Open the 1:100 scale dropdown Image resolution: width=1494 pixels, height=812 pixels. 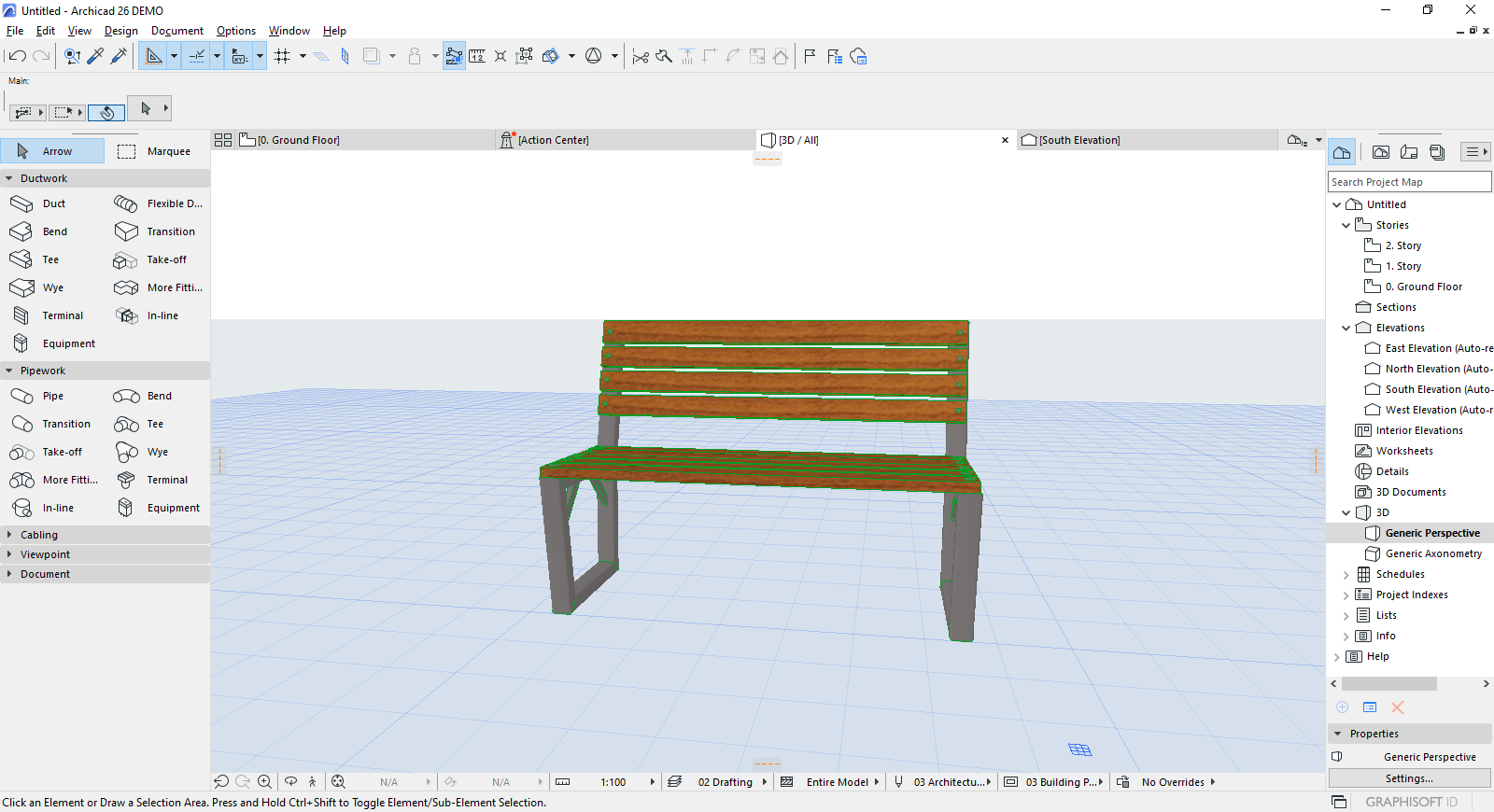point(605,782)
